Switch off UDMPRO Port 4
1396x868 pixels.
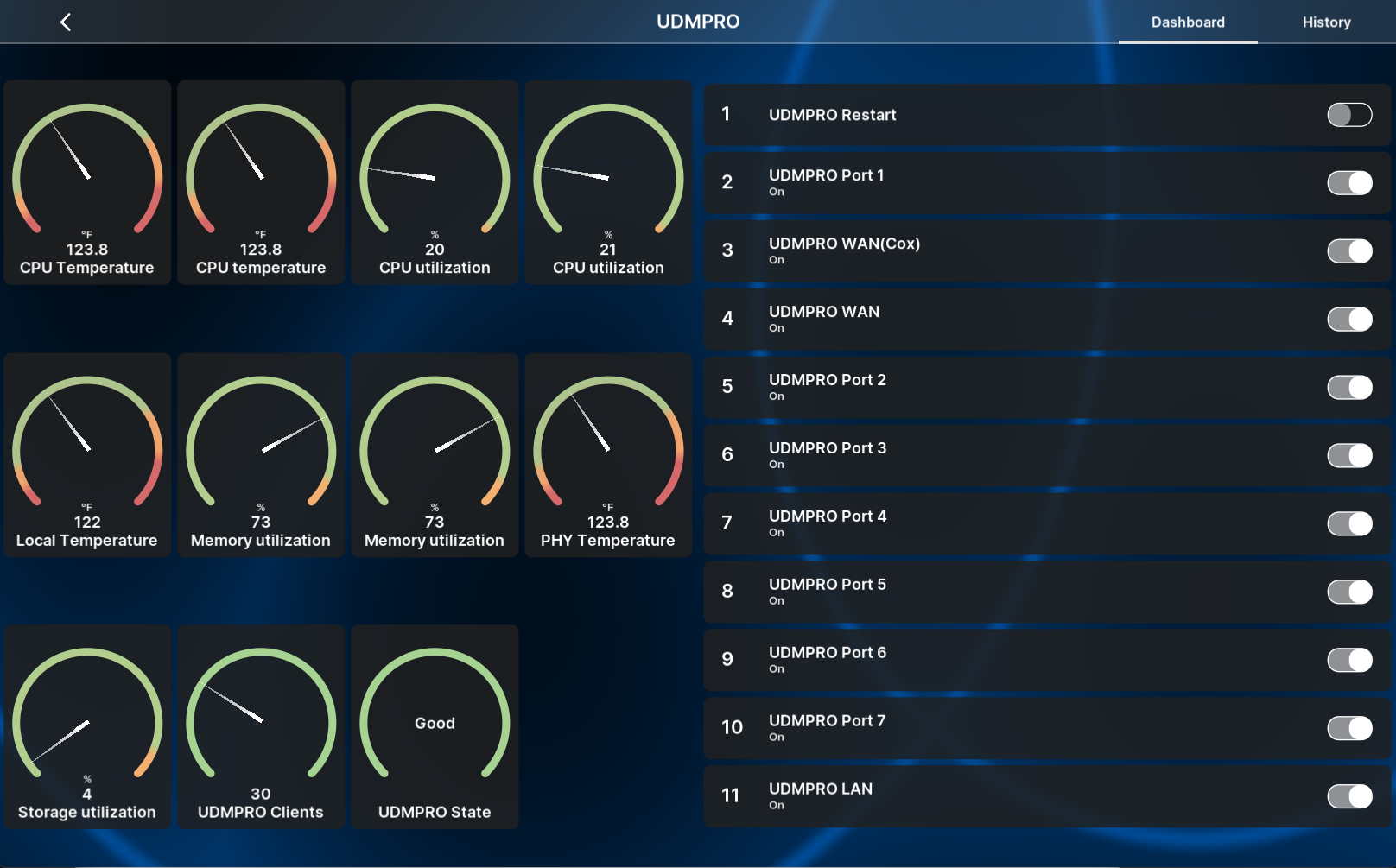click(x=1348, y=523)
